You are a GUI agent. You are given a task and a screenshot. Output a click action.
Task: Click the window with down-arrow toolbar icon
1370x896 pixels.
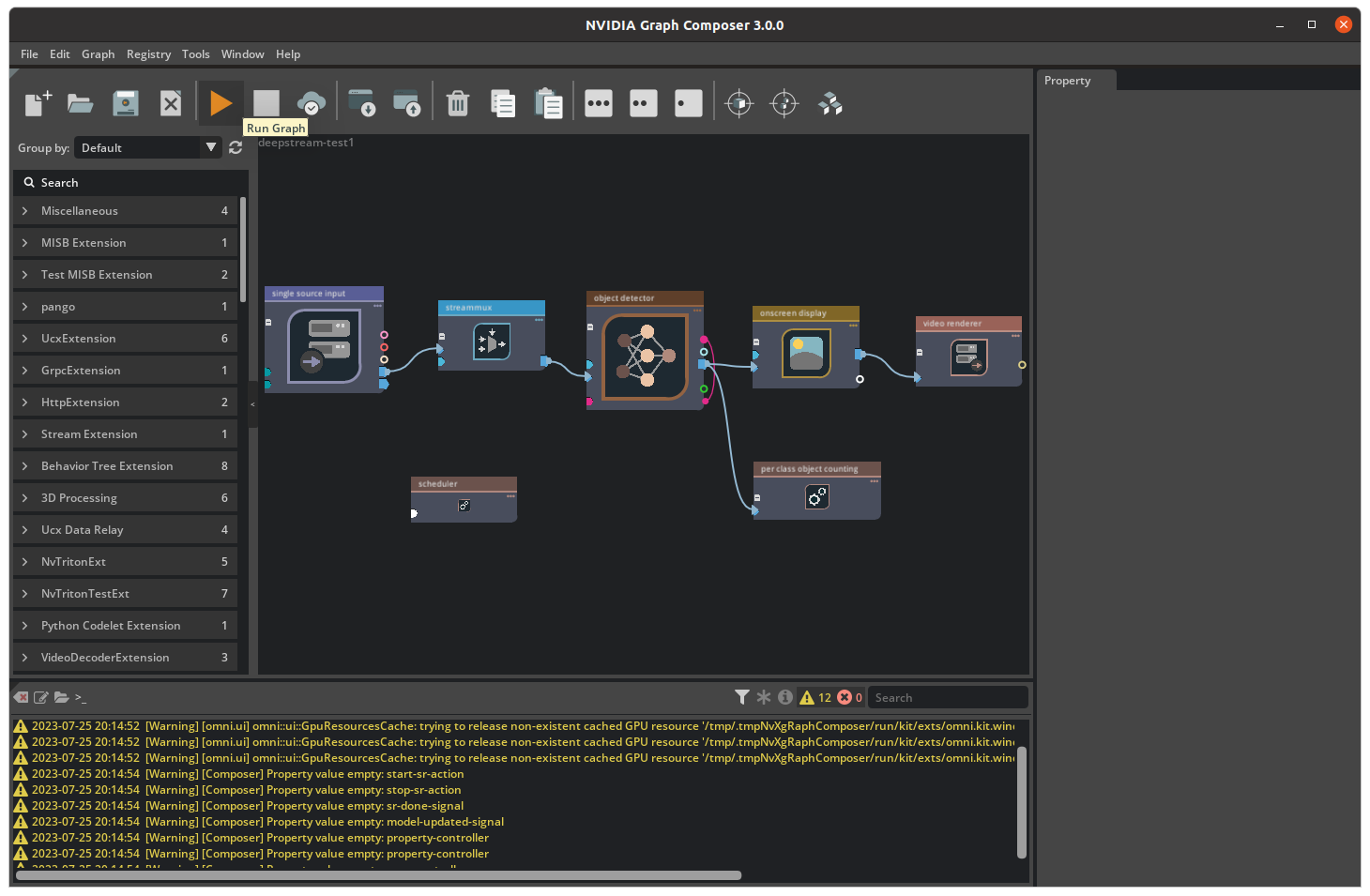click(362, 103)
